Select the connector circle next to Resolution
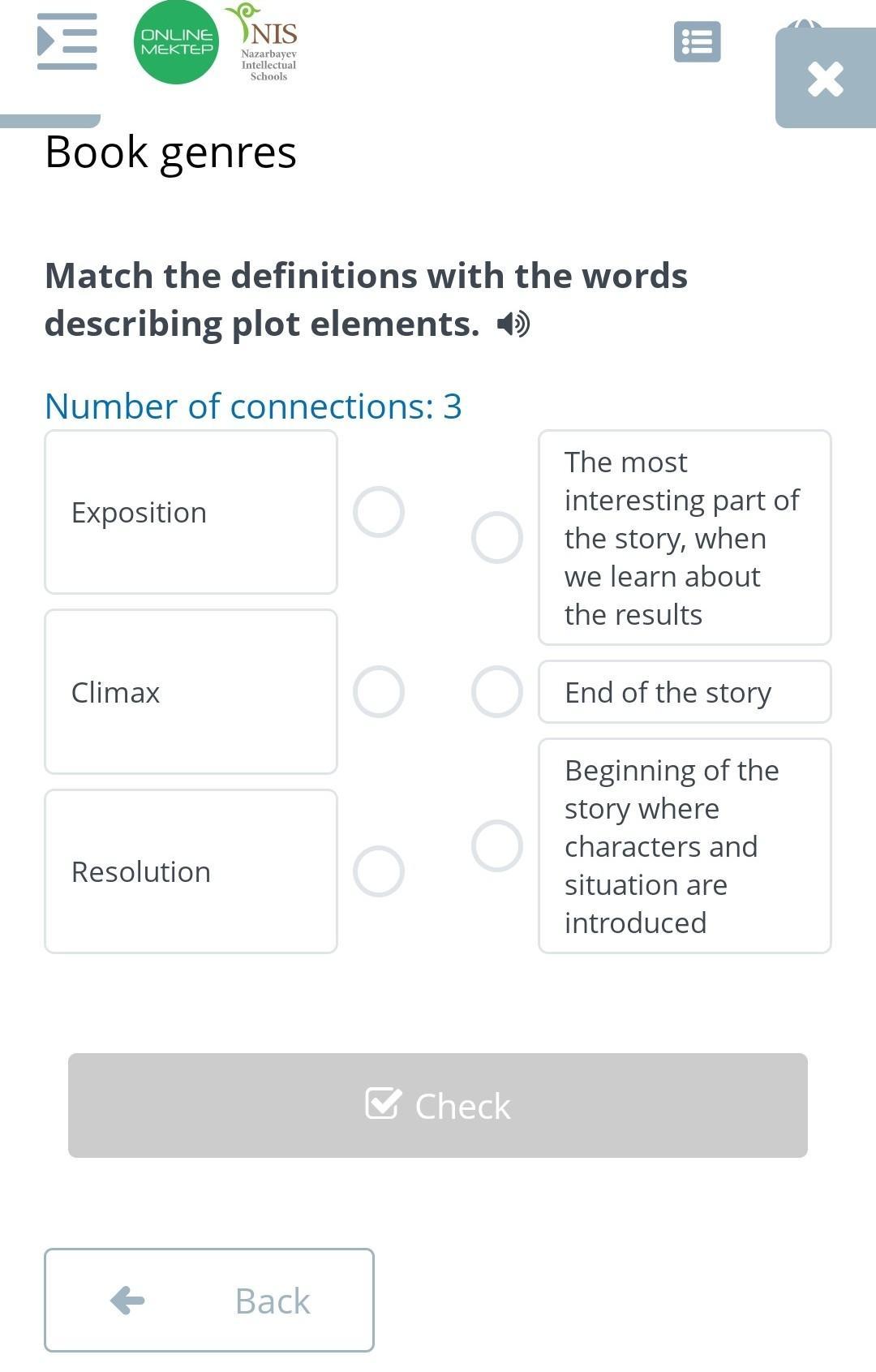 379,871
